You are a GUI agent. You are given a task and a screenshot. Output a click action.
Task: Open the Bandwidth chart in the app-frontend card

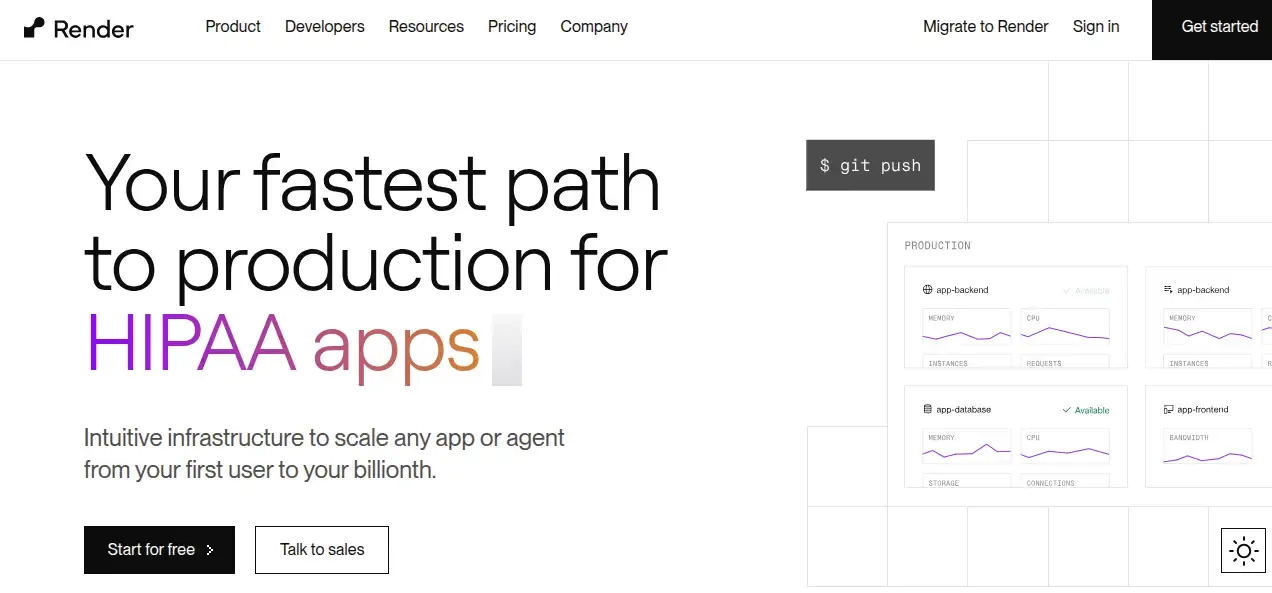click(1208, 446)
